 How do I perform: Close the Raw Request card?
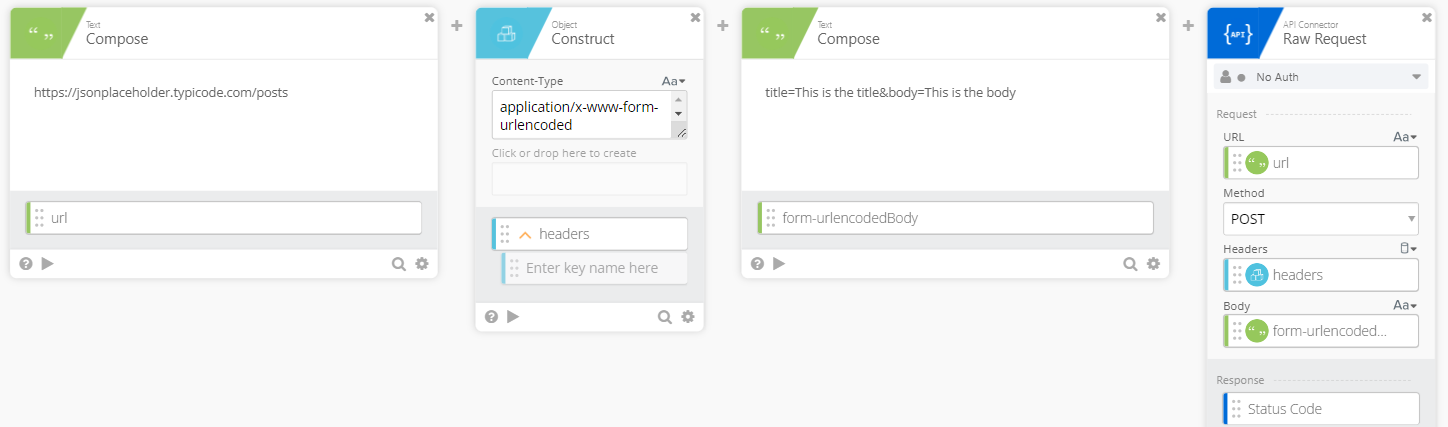coord(1427,17)
